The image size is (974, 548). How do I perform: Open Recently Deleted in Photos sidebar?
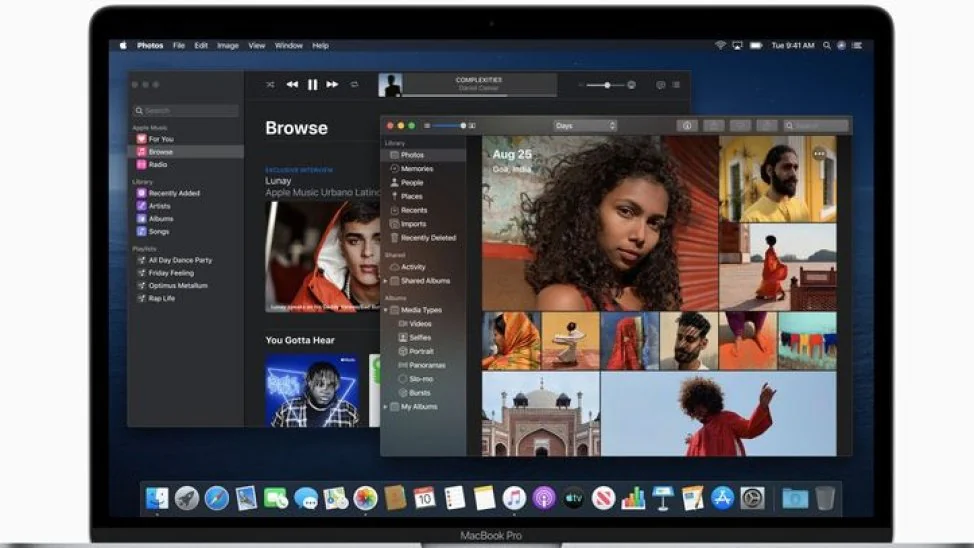(423, 238)
